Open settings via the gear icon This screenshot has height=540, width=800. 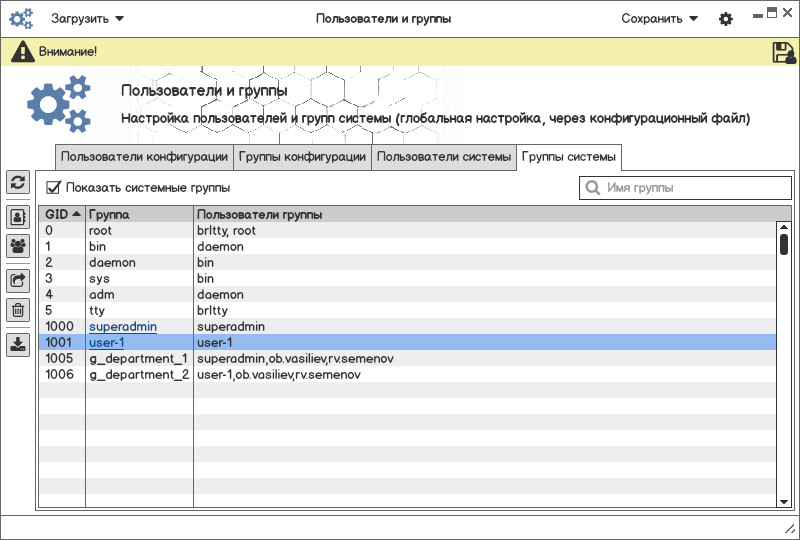(x=726, y=19)
